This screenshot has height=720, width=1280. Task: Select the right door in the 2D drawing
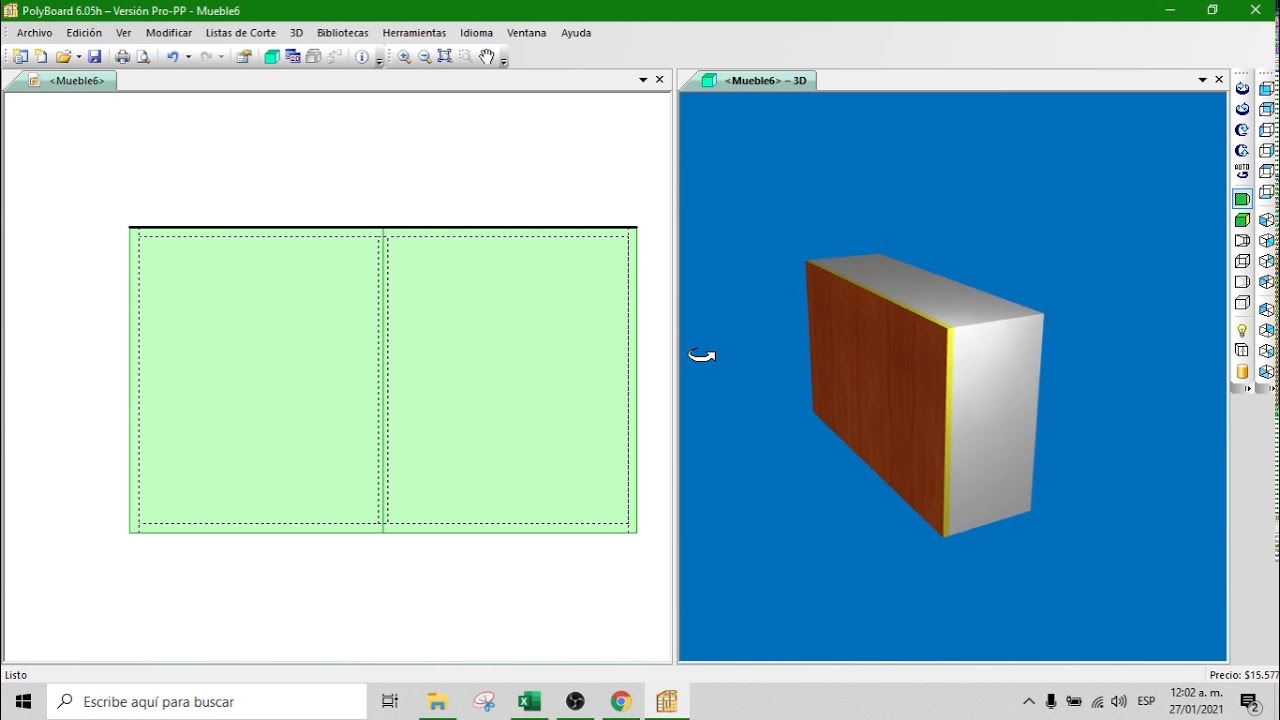[x=509, y=381]
